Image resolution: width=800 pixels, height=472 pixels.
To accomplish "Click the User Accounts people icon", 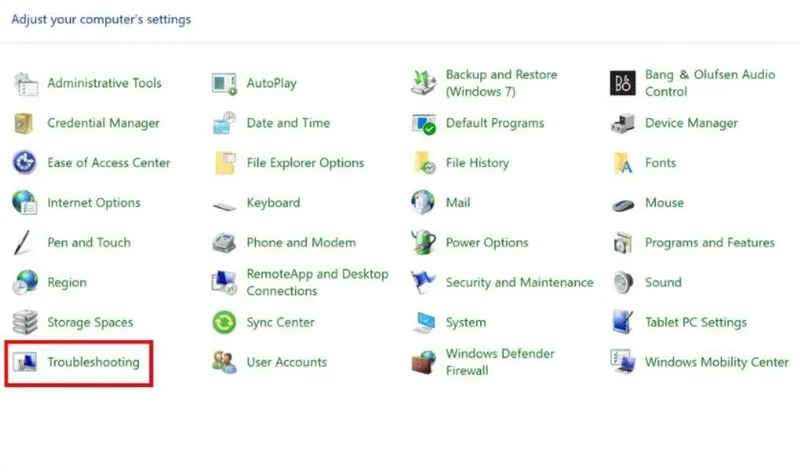I will click(x=224, y=362).
